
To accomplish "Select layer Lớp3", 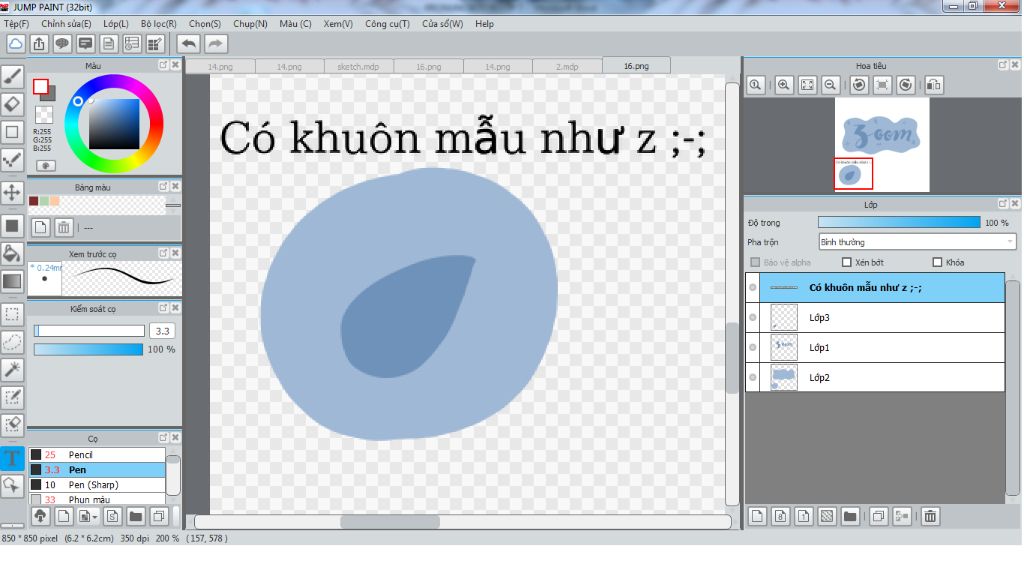I will (882, 317).
